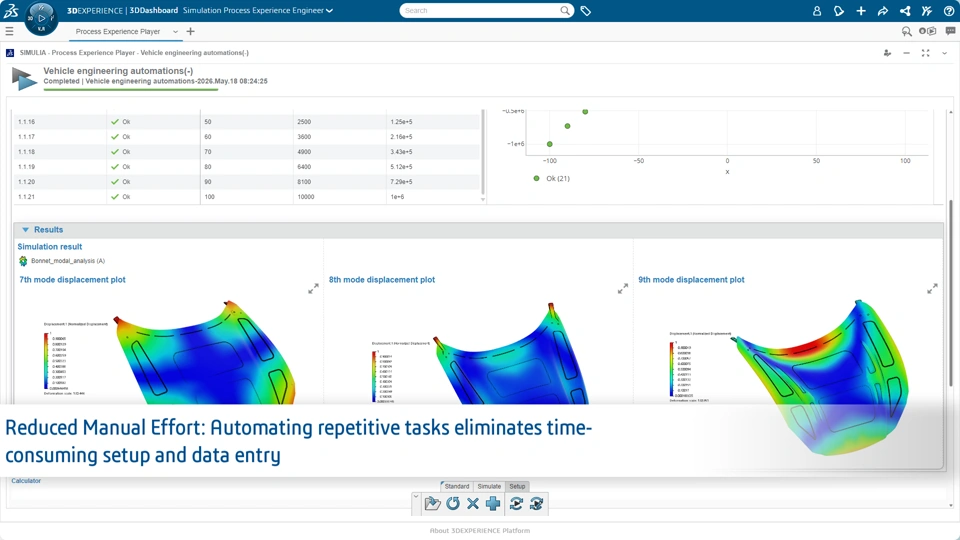Click cell value 10000
The height and width of the screenshot is (540, 960).
306,197
